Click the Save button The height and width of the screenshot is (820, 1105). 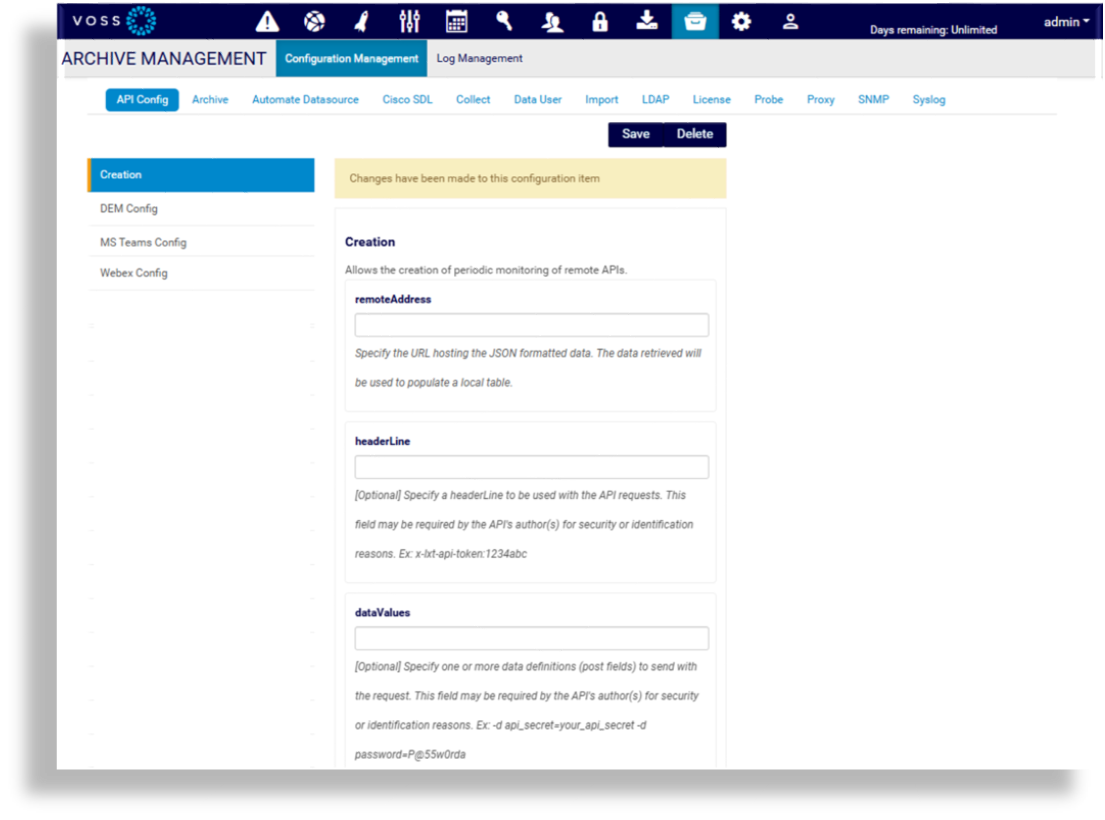click(635, 133)
